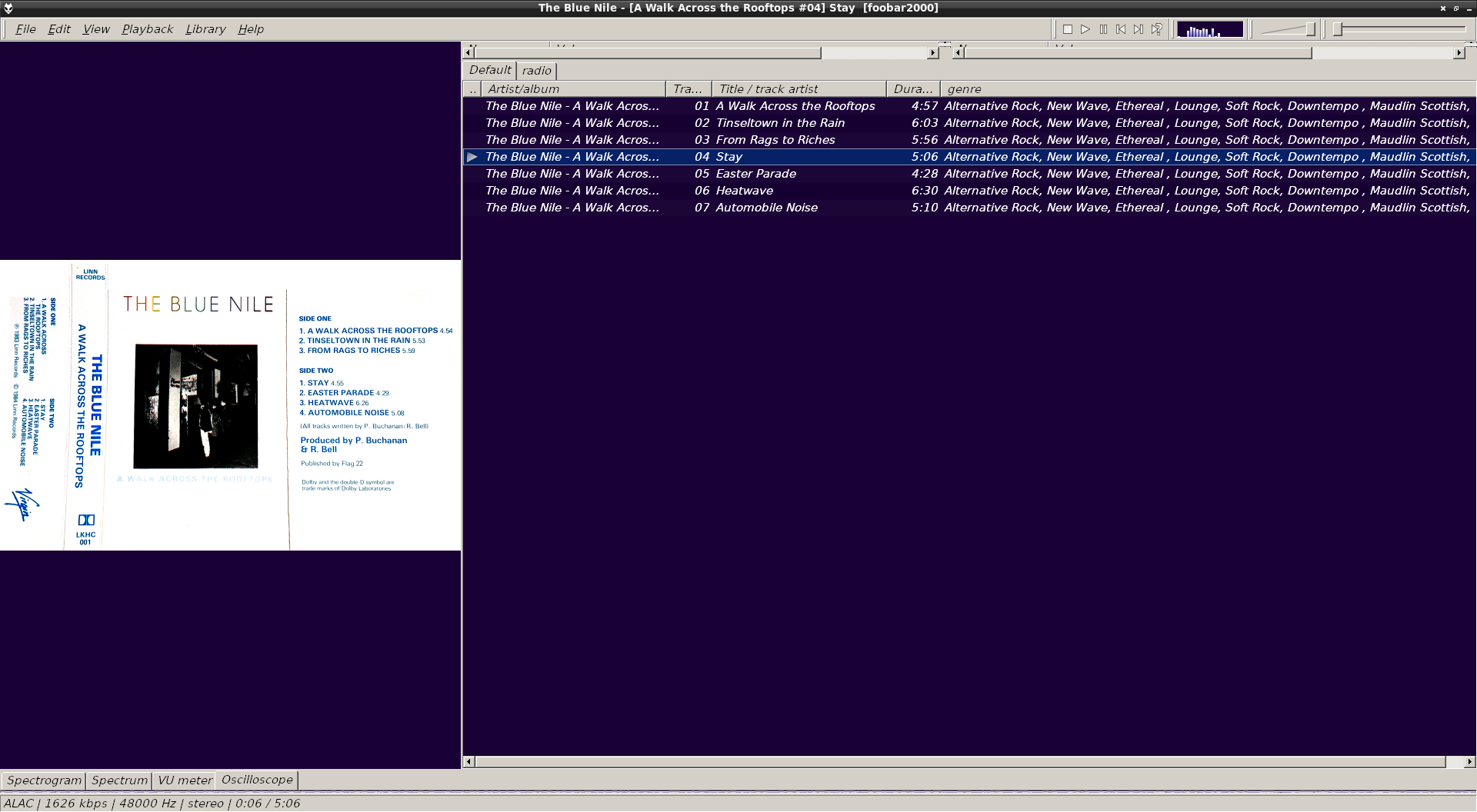Screen dimensions: 1477x812
Task: Click the foobar2000 window menu icon
Action: [8, 8]
